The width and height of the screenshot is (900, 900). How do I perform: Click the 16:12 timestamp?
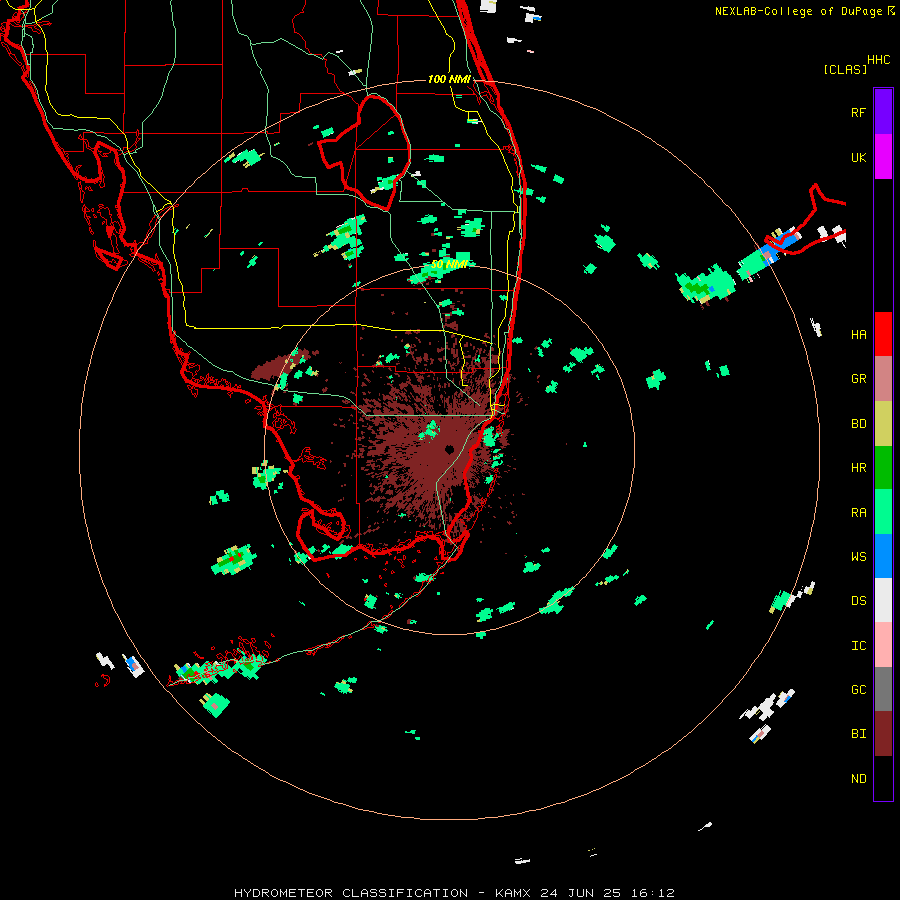652,893
